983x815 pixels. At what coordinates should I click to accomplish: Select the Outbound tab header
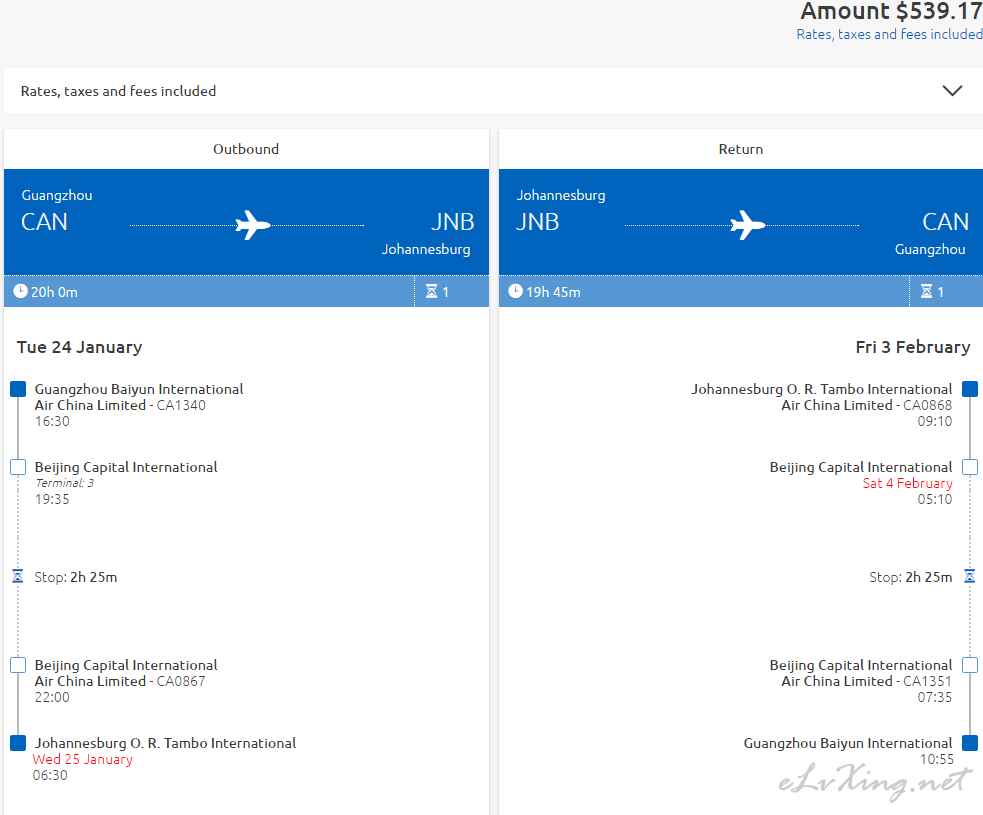click(246, 149)
